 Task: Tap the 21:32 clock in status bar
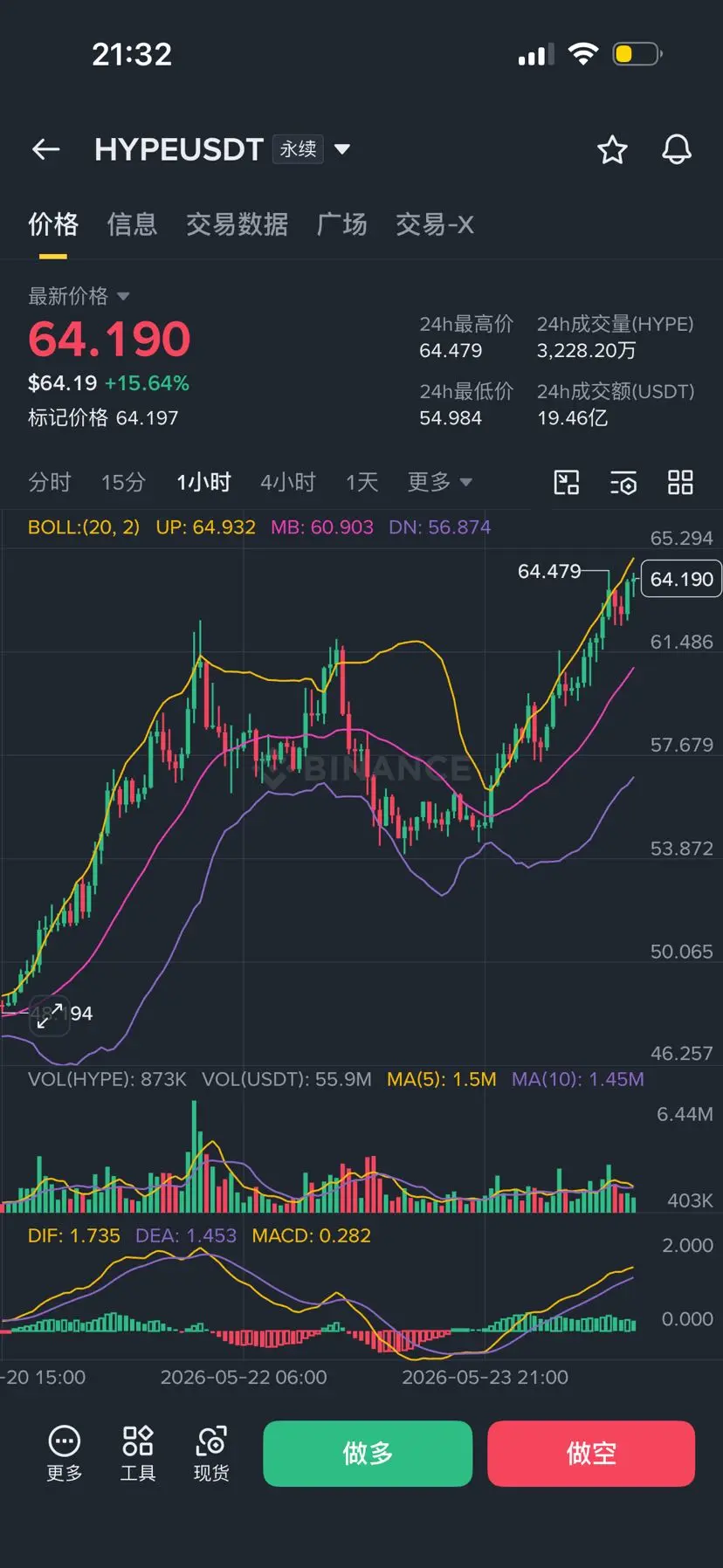(132, 54)
